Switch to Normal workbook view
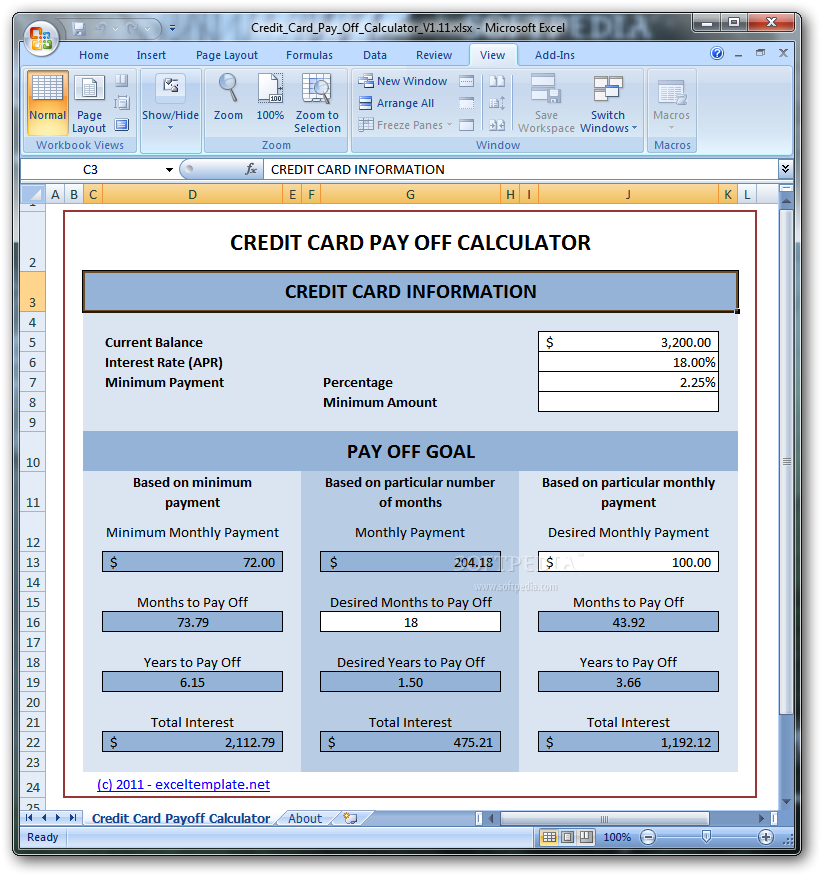The height and width of the screenshot is (876, 822). coord(47,103)
